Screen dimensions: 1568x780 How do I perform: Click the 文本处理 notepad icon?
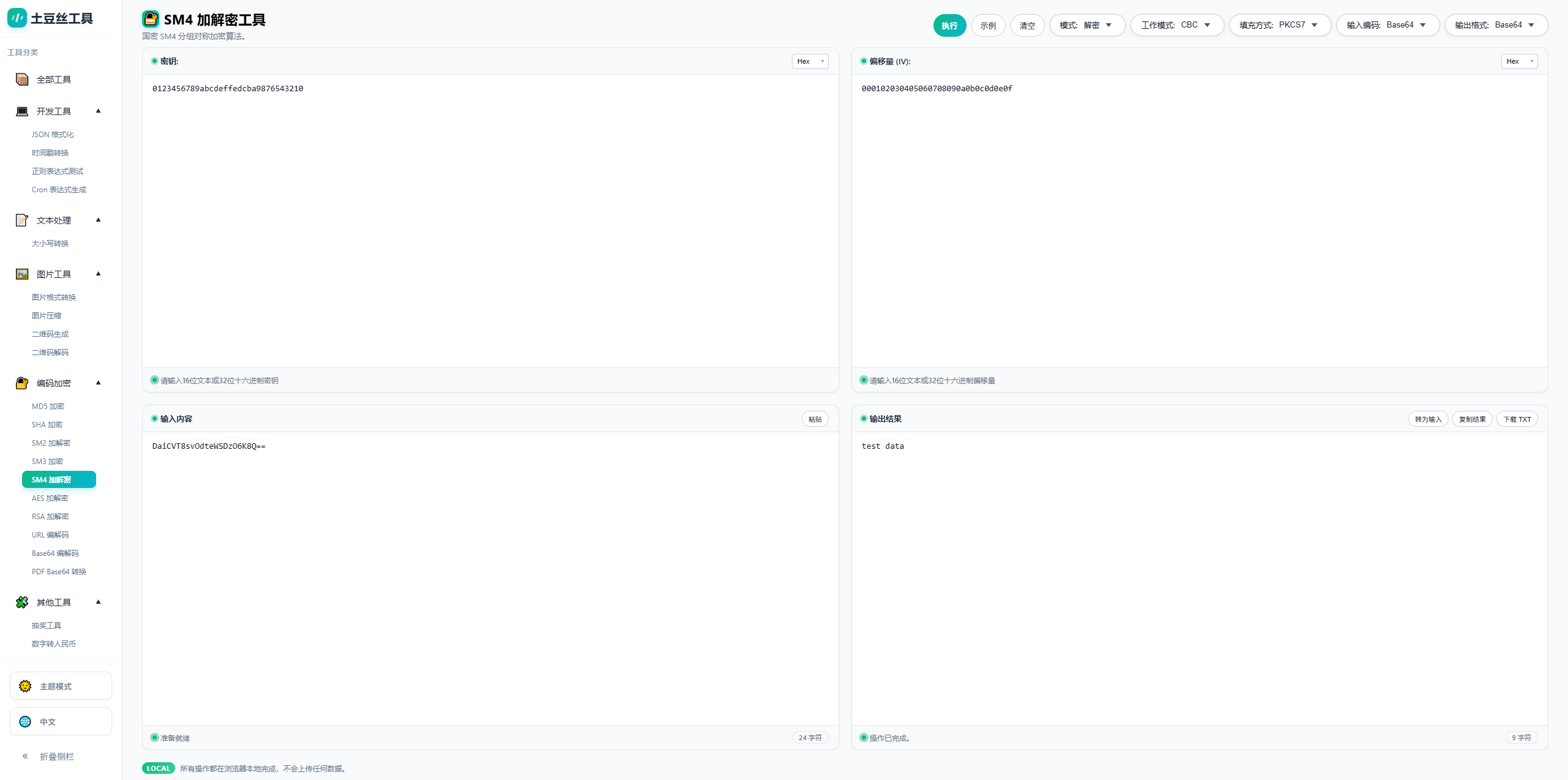[22, 220]
